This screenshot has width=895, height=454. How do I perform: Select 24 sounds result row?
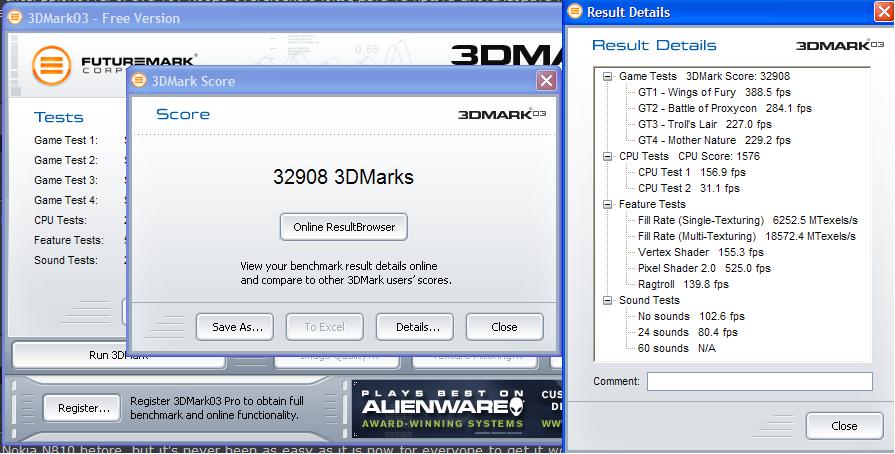688,332
